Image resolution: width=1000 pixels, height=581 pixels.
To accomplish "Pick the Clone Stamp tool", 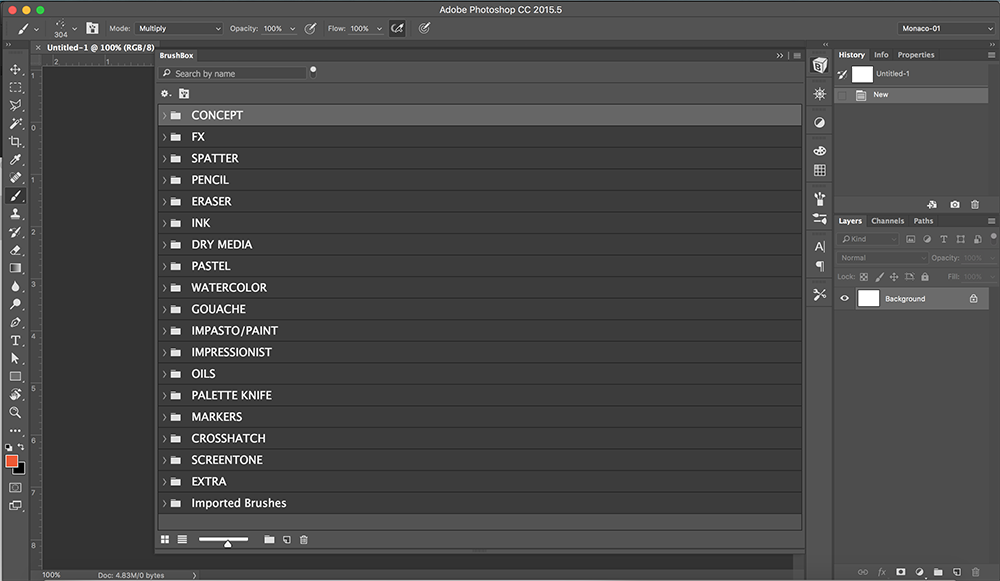I will pyautogui.click(x=15, y=214).
